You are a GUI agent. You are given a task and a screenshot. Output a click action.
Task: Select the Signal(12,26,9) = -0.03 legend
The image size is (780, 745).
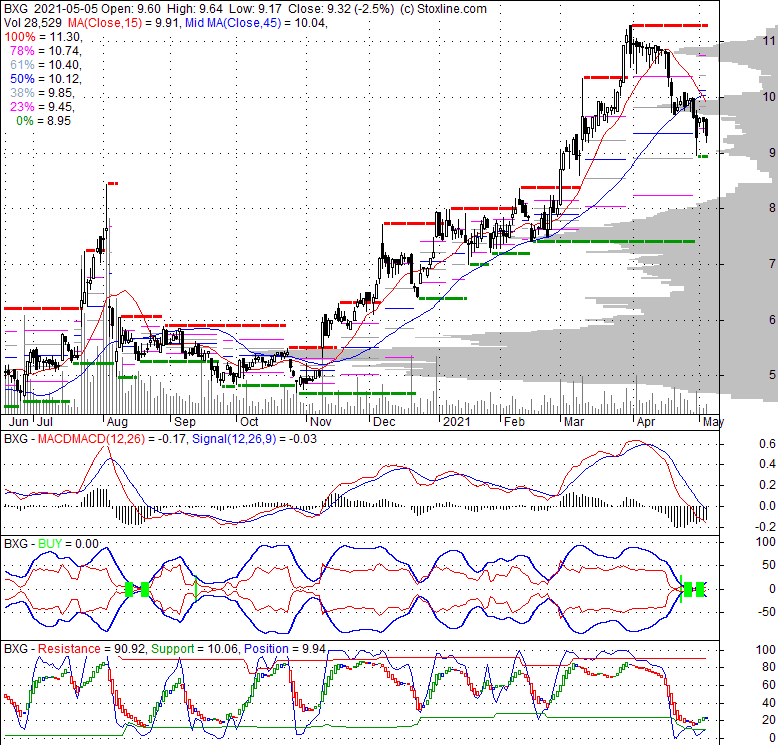coord(254,439)
